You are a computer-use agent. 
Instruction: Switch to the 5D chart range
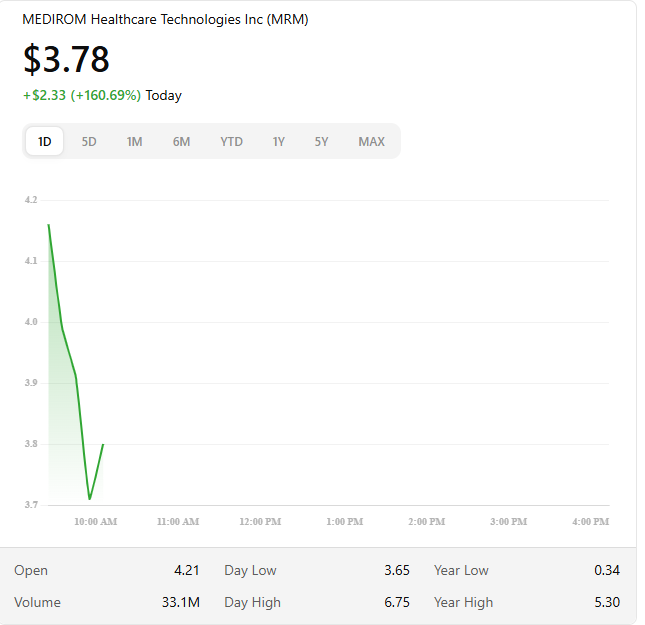click(89, 142)
